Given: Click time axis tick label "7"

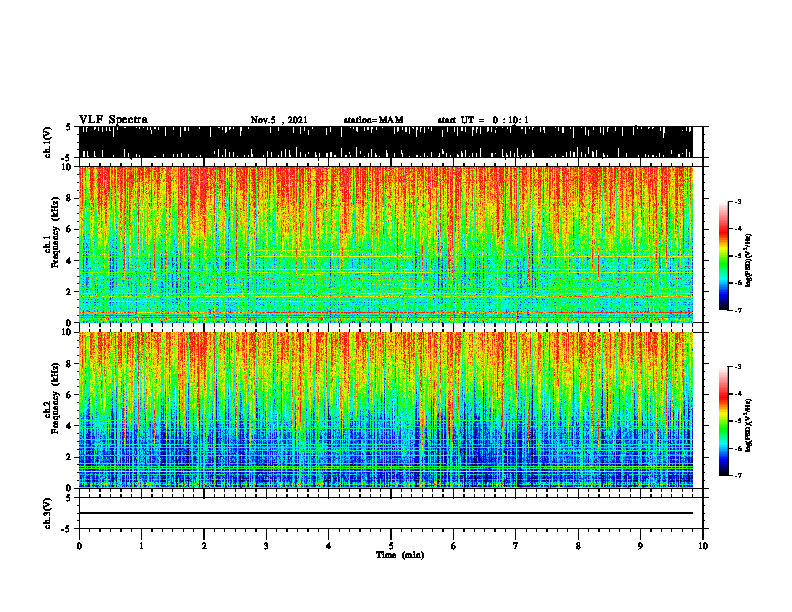Looking at the screenshot, I should coord(516,546).
